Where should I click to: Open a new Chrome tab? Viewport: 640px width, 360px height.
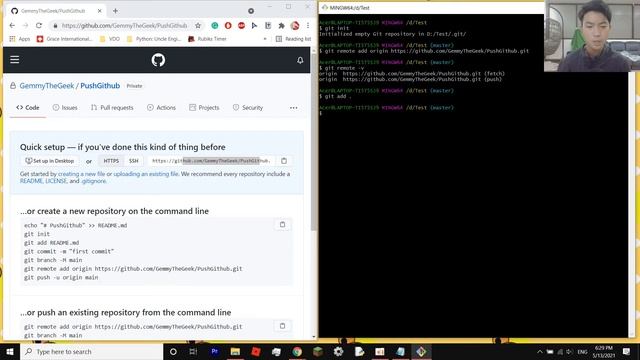[x=116, y=11]
